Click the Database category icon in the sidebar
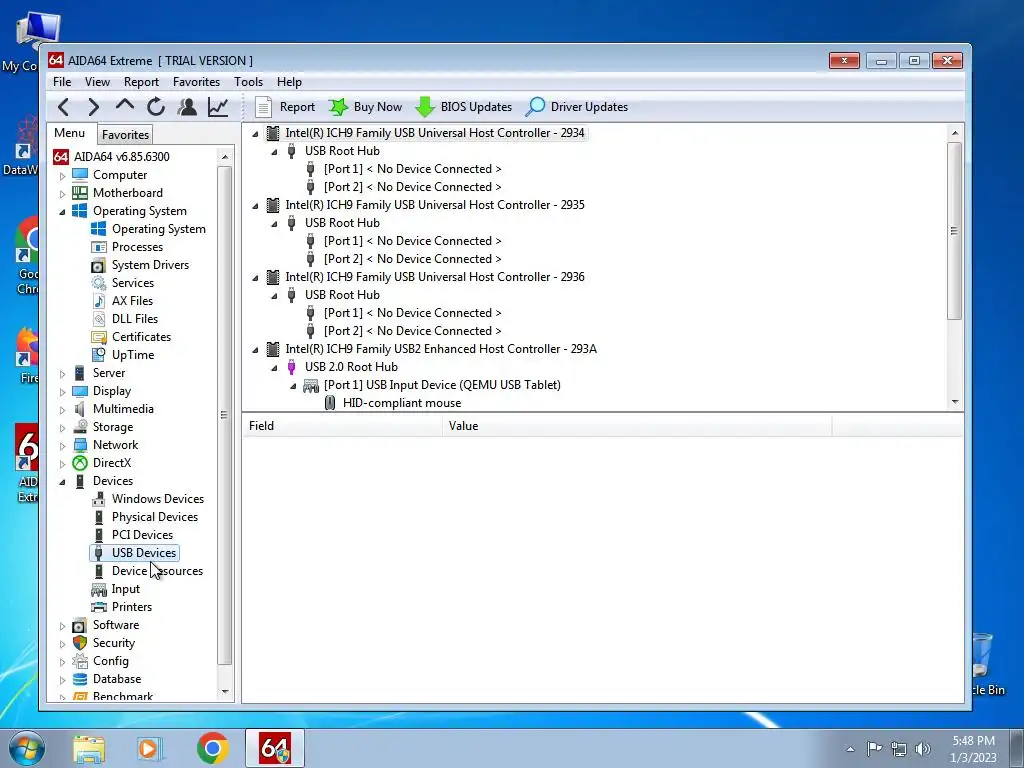The height and width of the screenshot is (768, 1024). click(x=80, y=679)
